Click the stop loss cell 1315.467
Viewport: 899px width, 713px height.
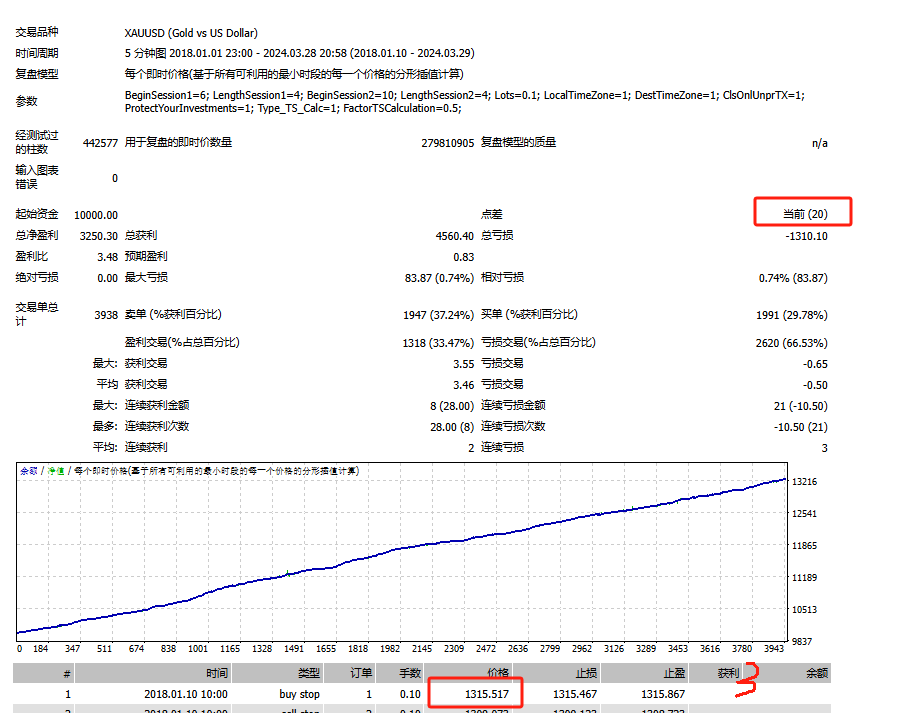click(574, 694)
